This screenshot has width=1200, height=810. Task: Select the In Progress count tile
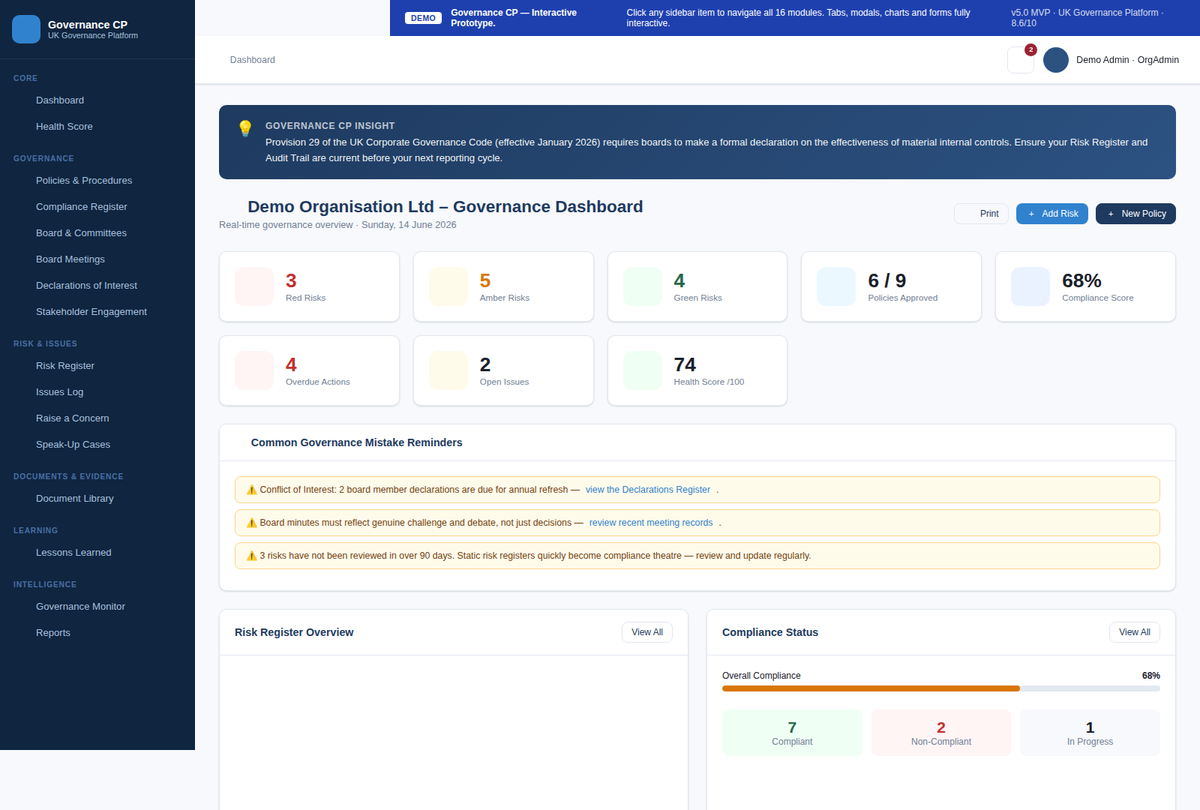click(1090, 733)
